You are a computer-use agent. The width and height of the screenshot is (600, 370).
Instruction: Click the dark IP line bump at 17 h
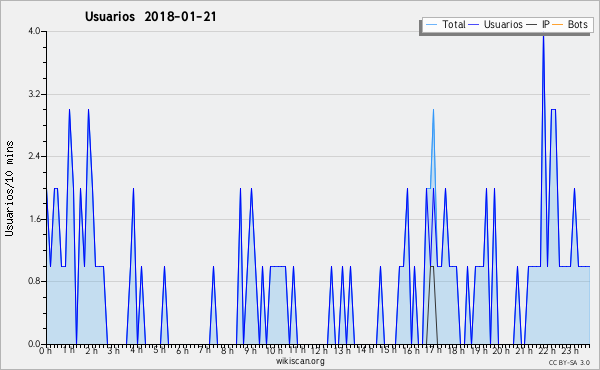(x=432, y=266)
